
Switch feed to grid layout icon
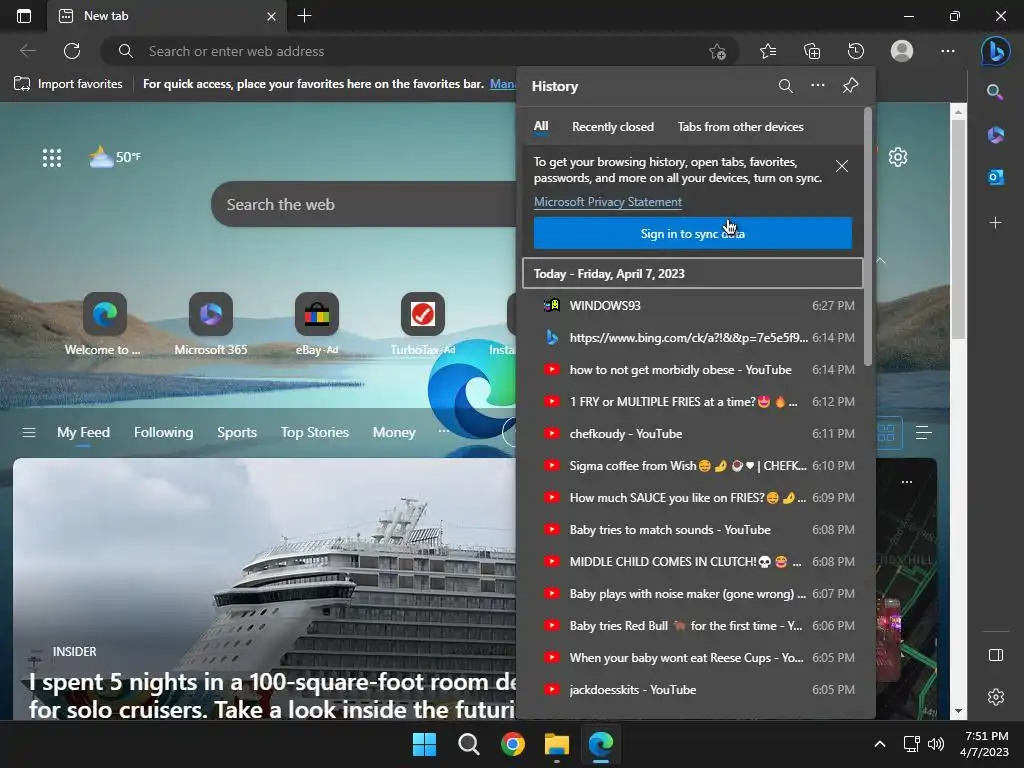pyautogui.click(x=886, y=432)
